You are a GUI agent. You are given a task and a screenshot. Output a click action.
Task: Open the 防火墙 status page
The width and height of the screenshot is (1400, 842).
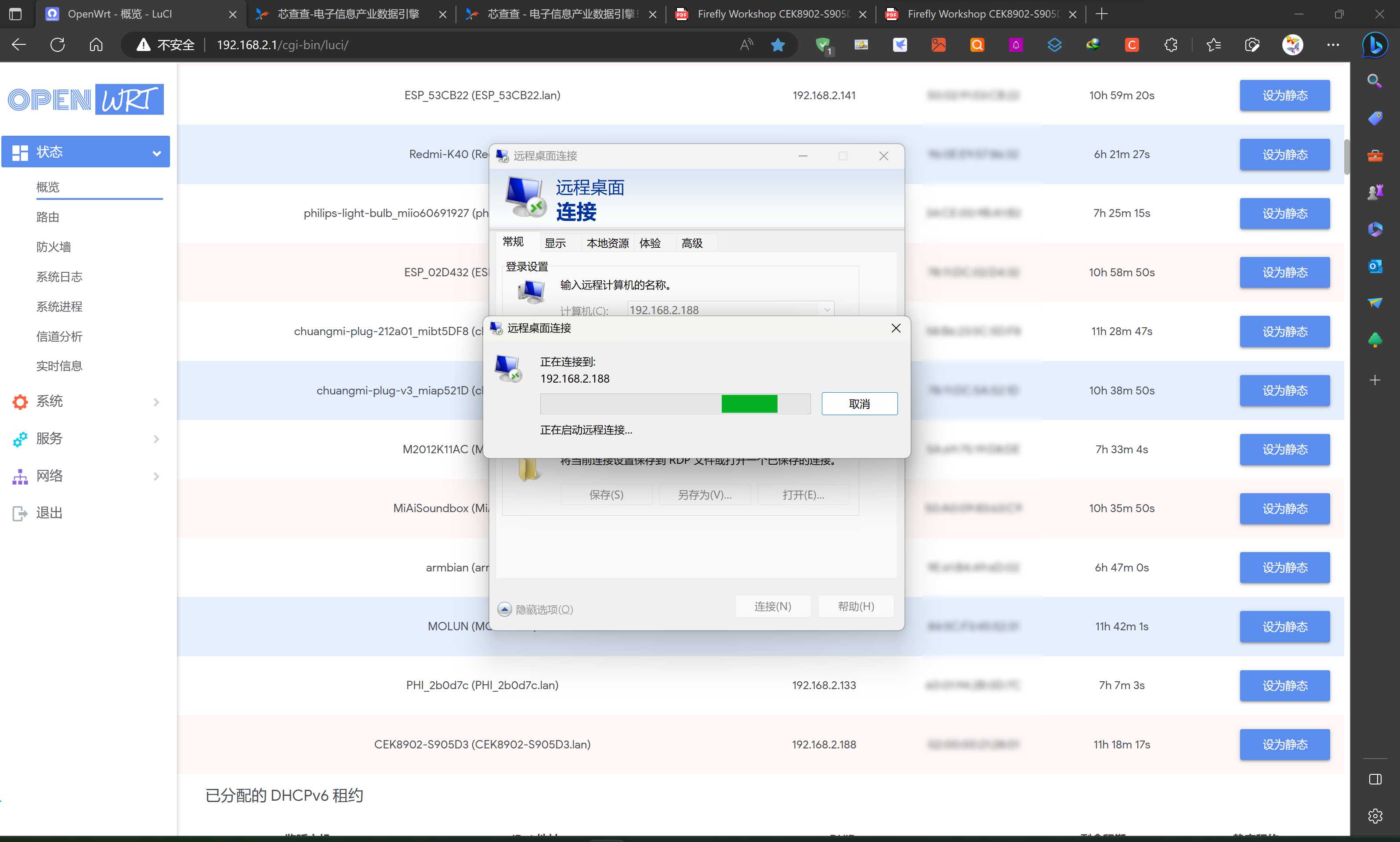click(x=53, y=247)
